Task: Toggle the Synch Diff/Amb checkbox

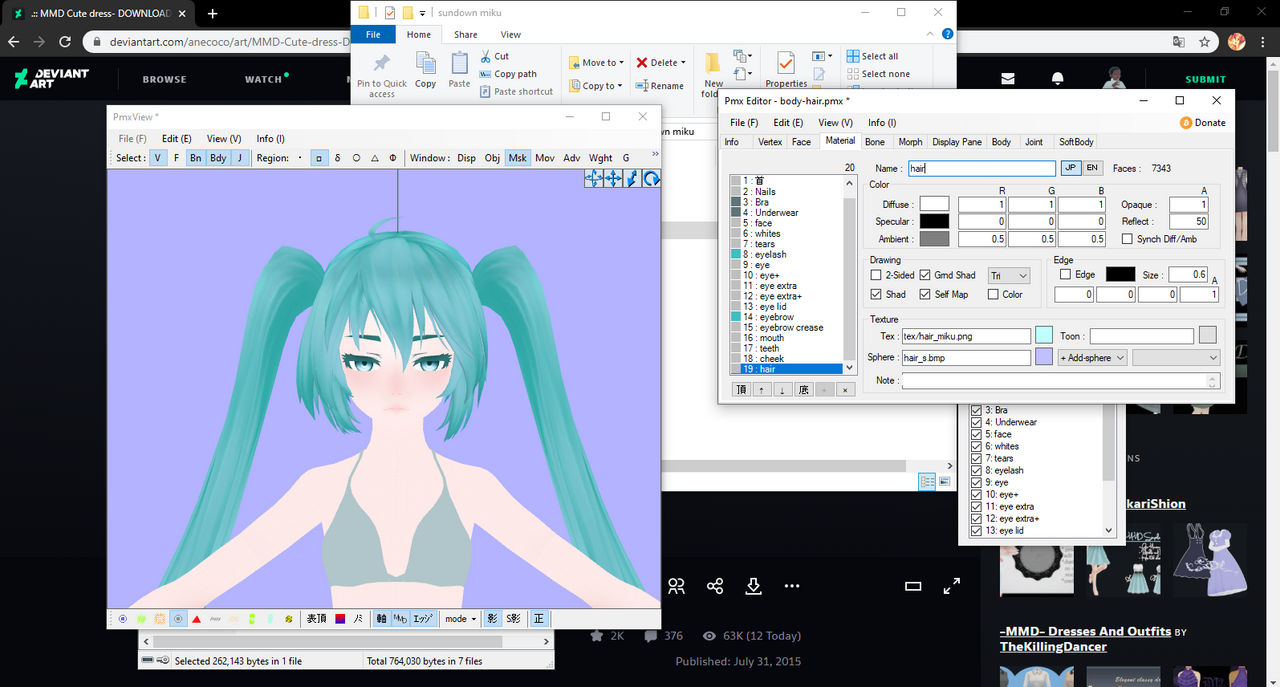Action: (x=1127, y=239)
